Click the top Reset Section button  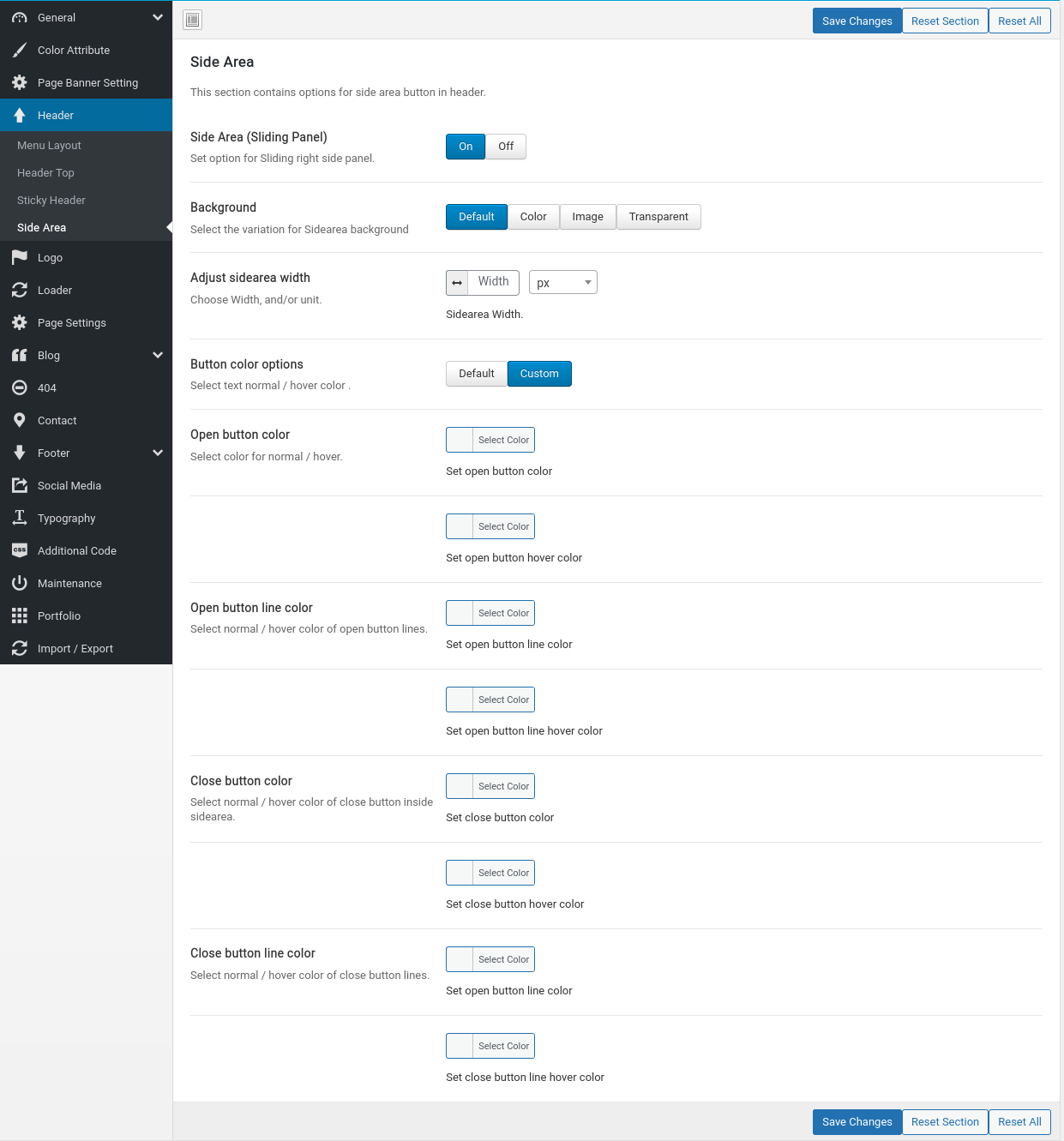pos(945,21)
